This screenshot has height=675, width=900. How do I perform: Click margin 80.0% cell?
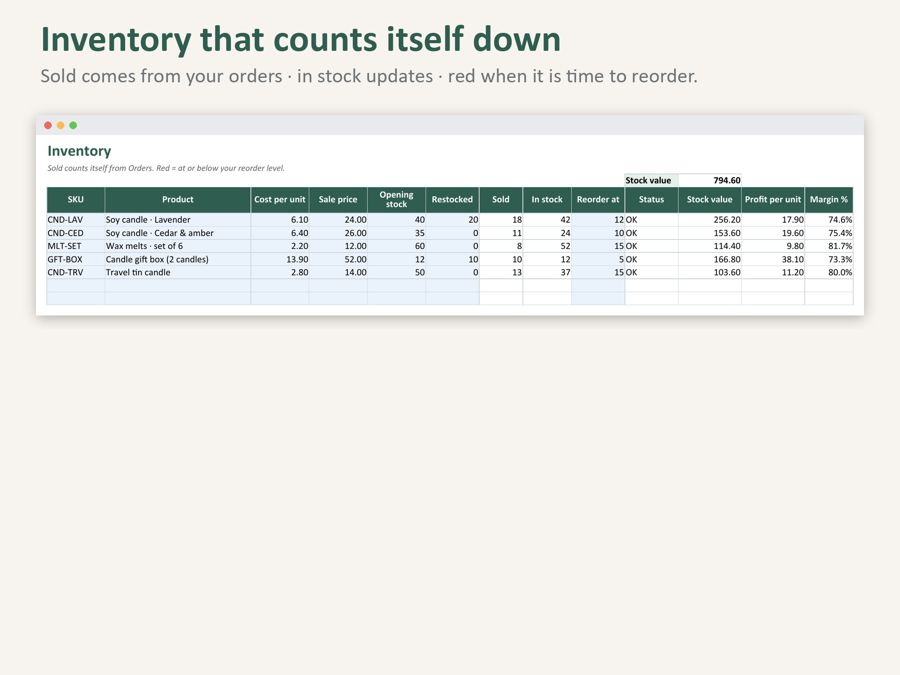829,273
